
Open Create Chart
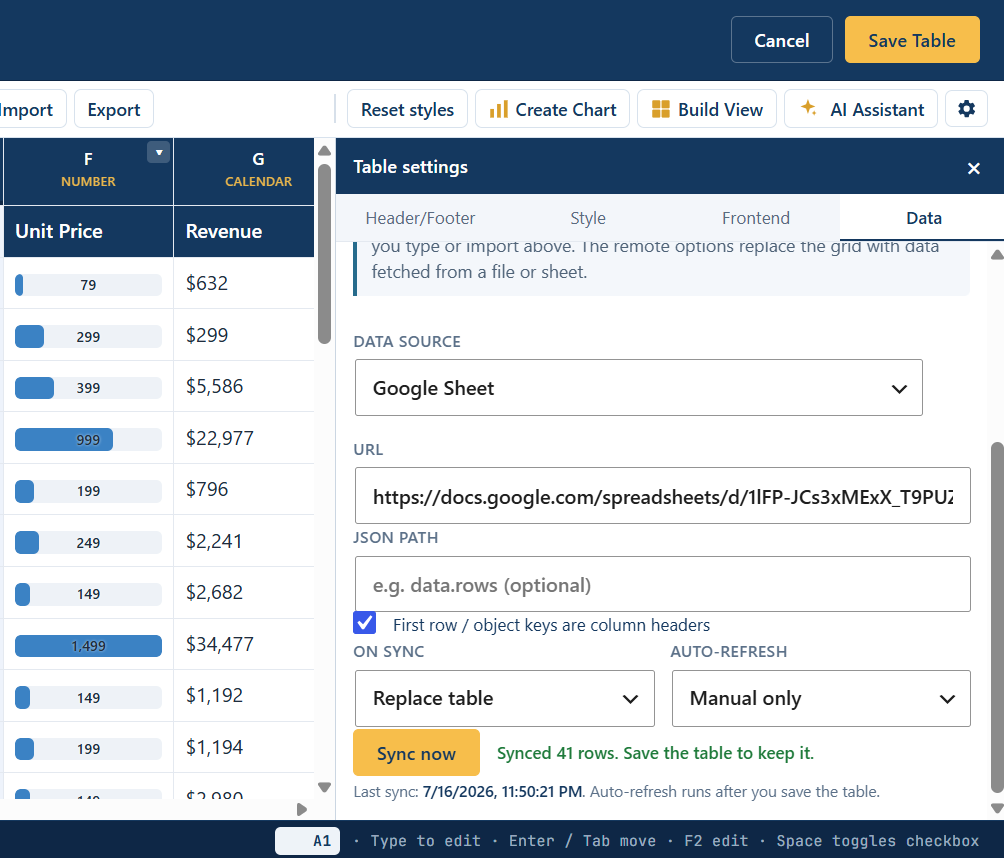[553, 109]
